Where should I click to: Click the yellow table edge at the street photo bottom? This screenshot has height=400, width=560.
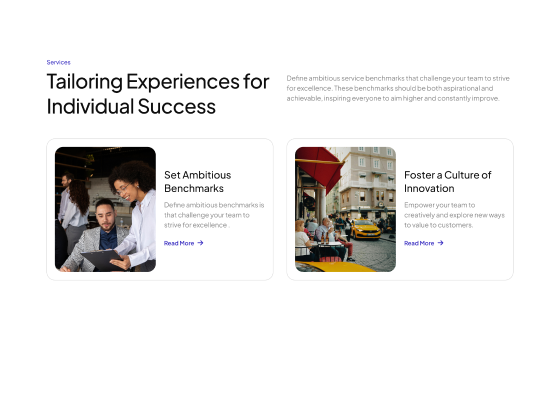334,266
